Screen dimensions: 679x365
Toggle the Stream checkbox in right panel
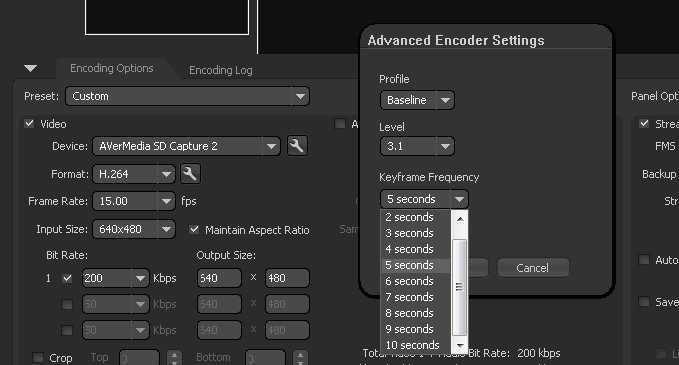[644, 124]
